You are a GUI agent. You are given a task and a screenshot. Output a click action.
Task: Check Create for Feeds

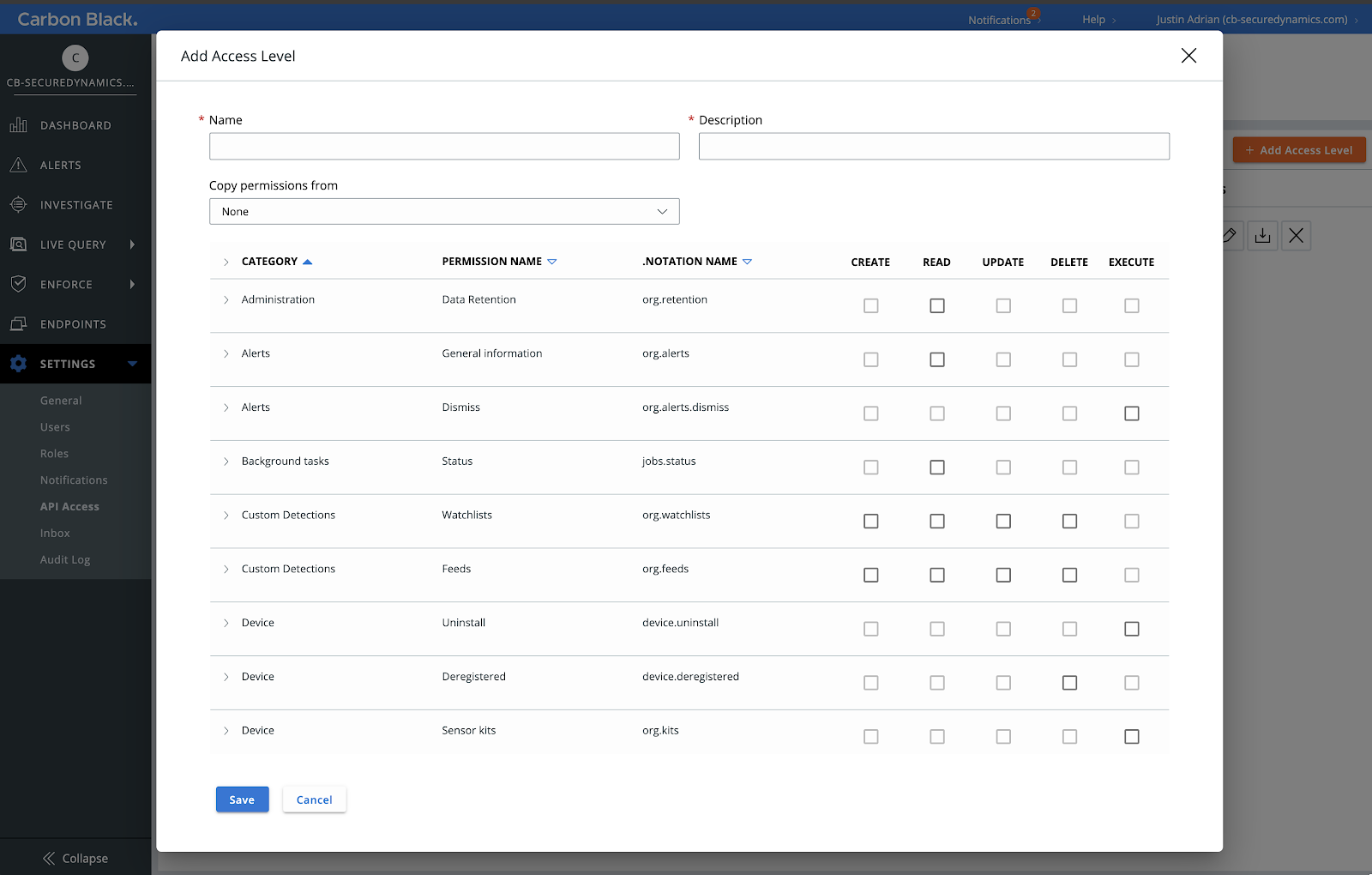871,575
